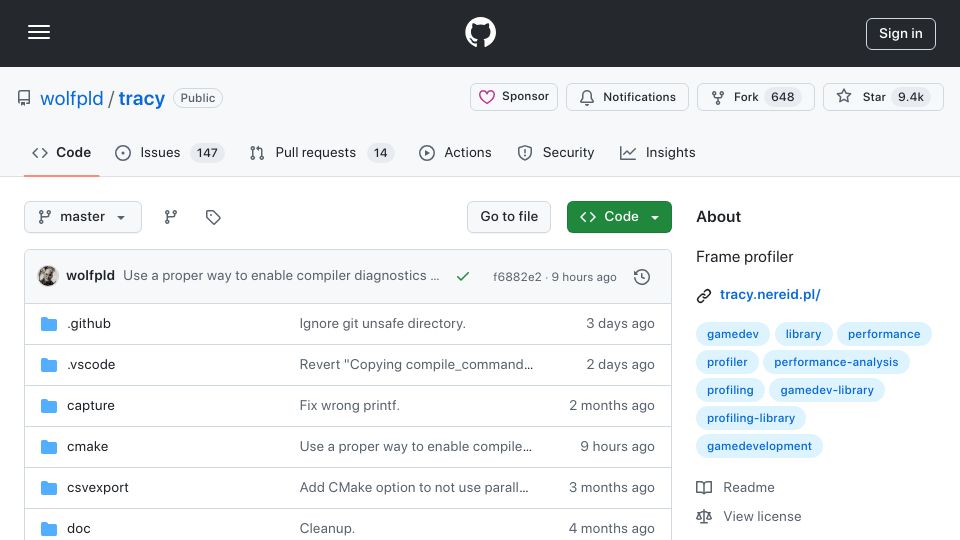Viewport: 960px width, 540px height.
Task: Select the gamedevelopment topic tag
Action: [759, 447]
